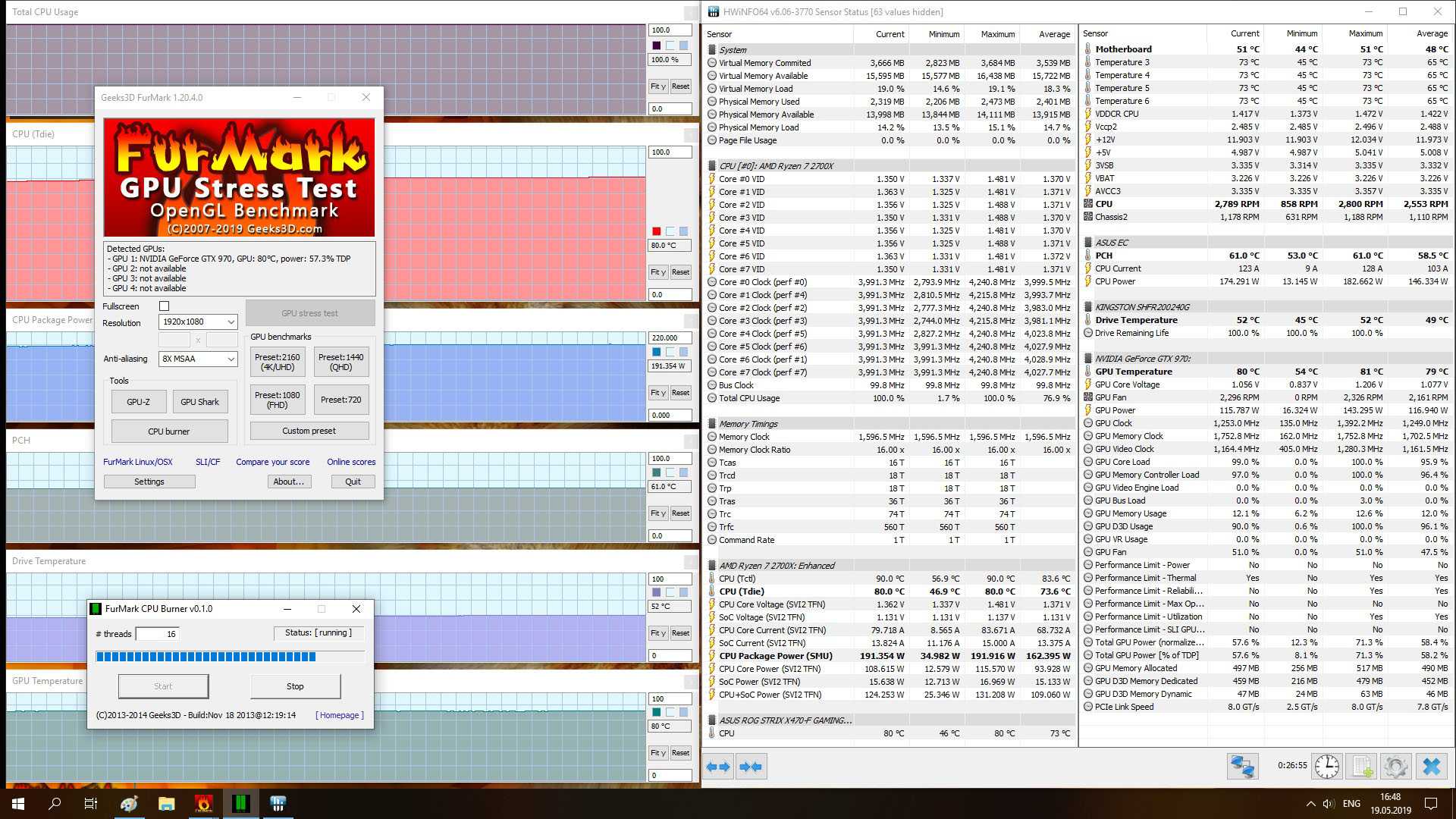Click the collapse sensor columns arrows icon
The height and width of the screenshot is (819, 1456).
pos(751,767)
